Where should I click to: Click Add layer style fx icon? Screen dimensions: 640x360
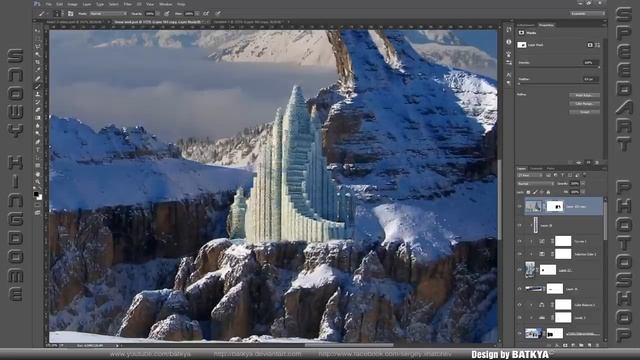click(x=557, y=345)
